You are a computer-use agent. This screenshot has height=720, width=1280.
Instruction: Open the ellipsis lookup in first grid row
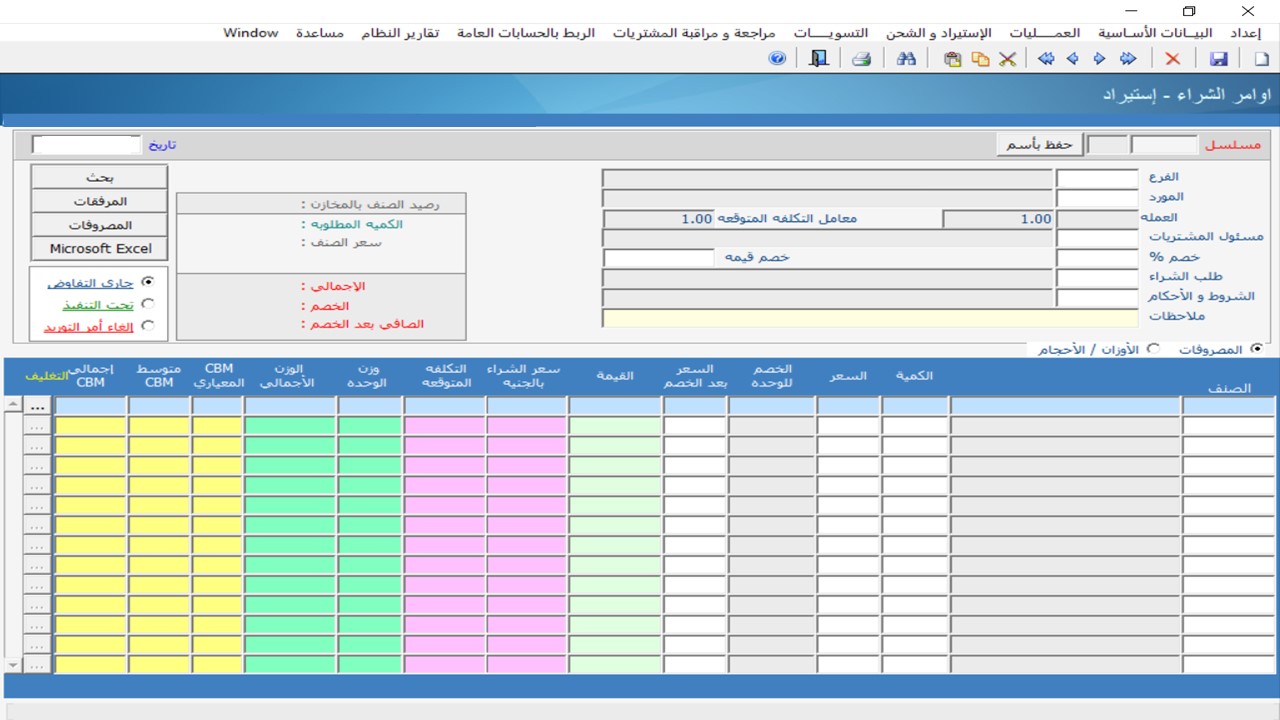pyautogui.click(x=38, y=407)
